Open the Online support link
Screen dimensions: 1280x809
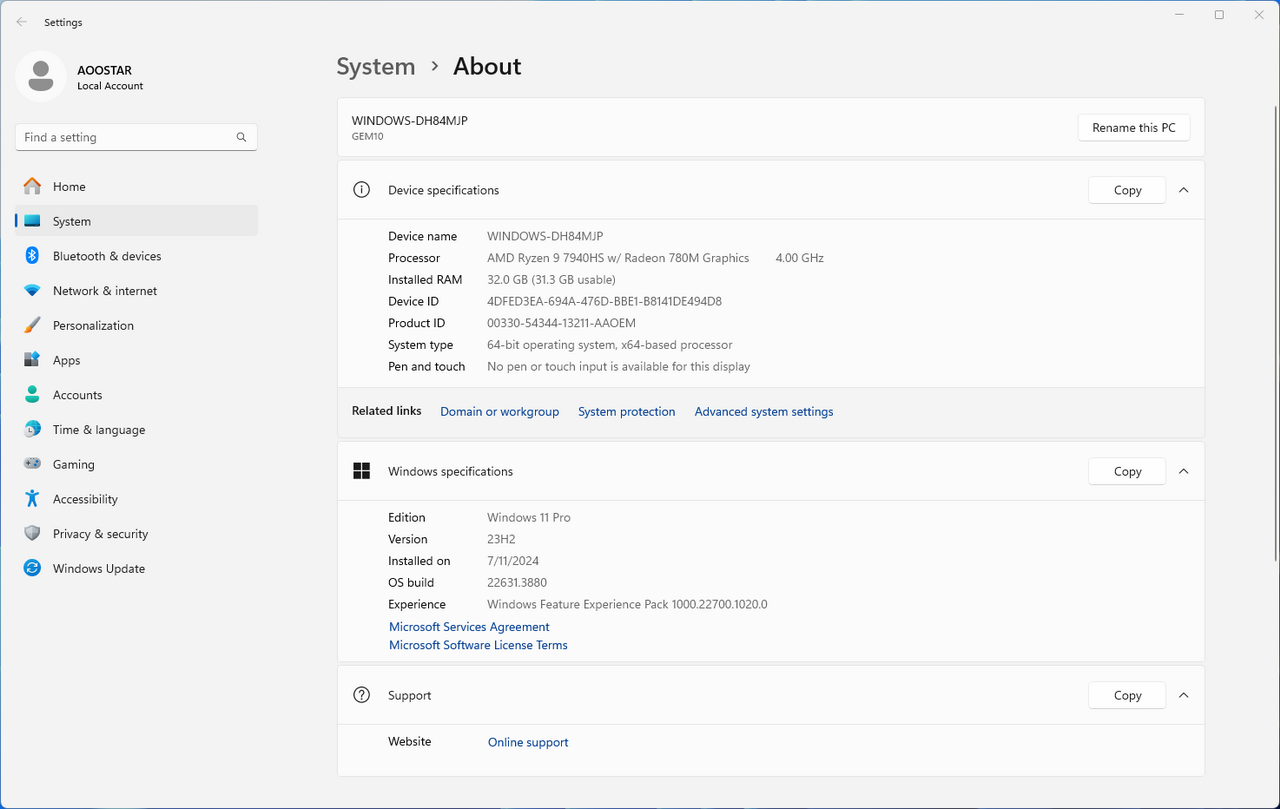tap(528, 742)
